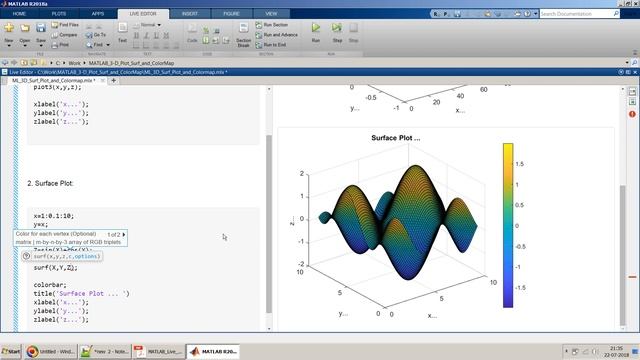Expand the Save button dropdown arrow
640x360 pixels.
pyautogui.click(x=41, y=46)
